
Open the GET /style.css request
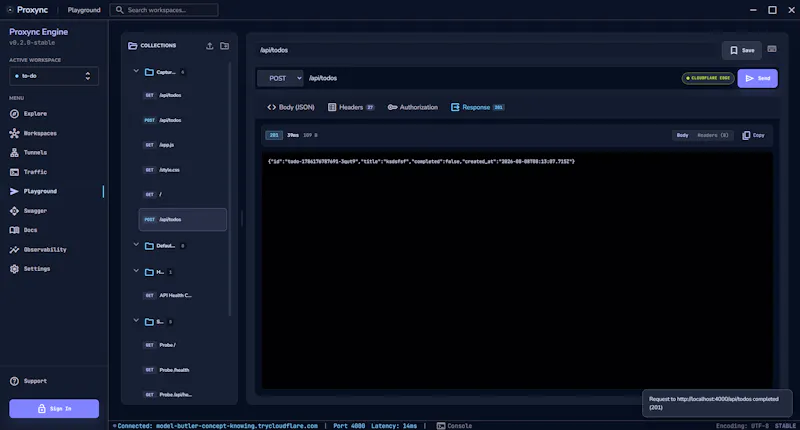pyautogui.click(x=183, y=170)
